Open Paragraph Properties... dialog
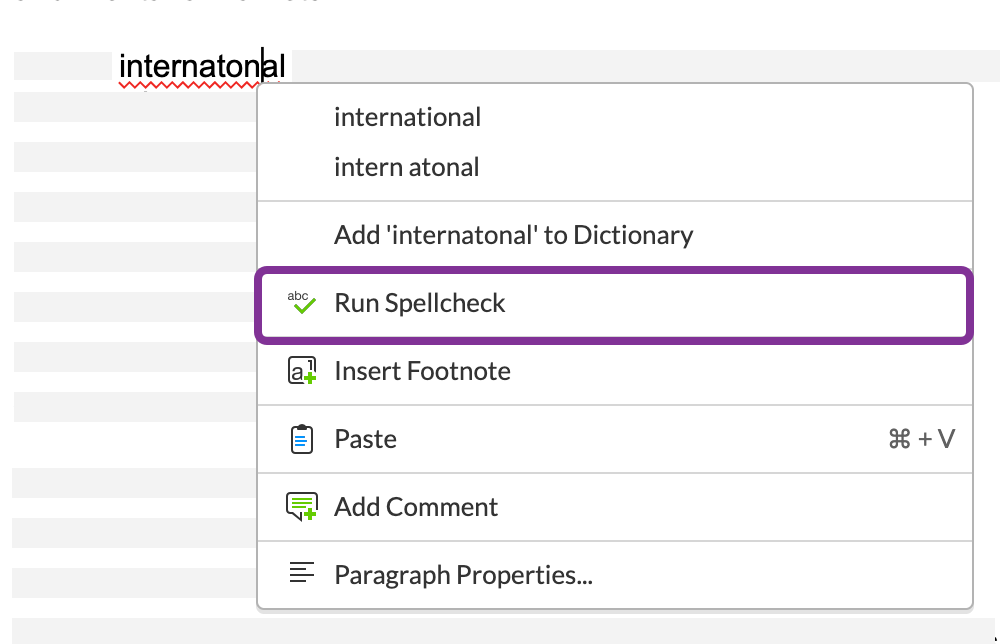 point(615,575)
